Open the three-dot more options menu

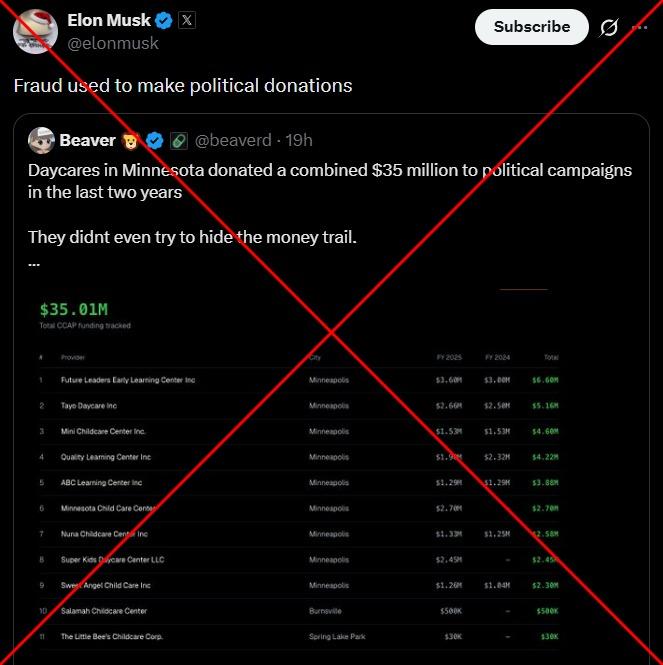tap(640, 28)
